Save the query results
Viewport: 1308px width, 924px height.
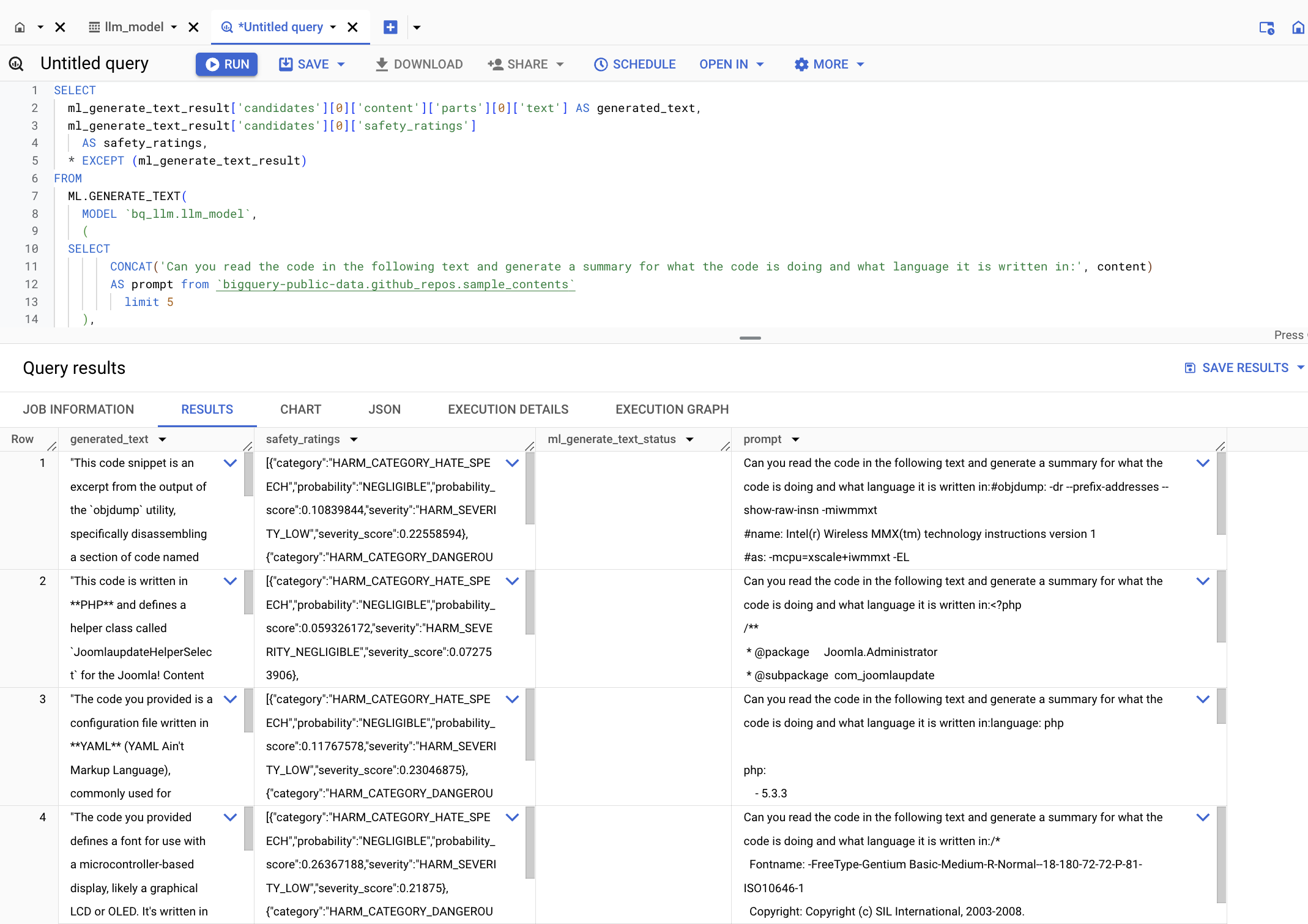click(1244, 368)
